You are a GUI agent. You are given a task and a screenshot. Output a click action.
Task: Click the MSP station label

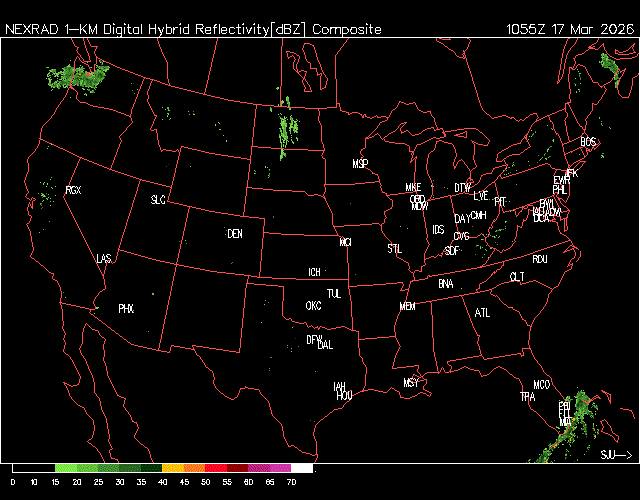[360, 163]
